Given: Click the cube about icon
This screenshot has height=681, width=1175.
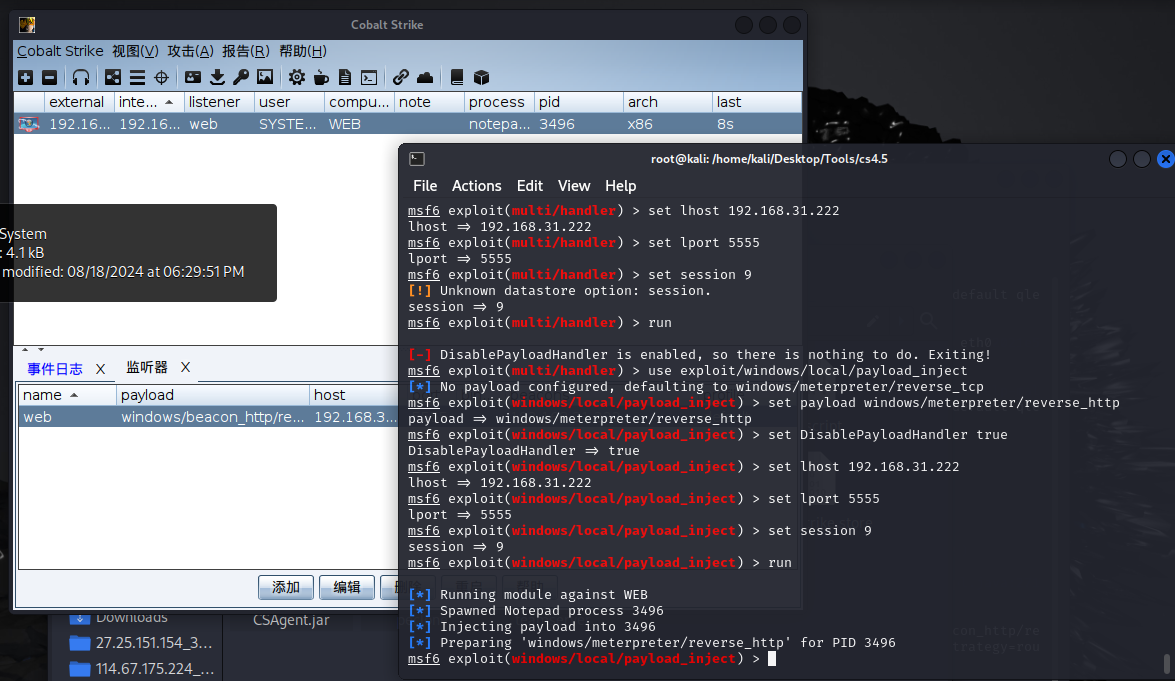Looking at the screenshot, I should pos(481,77).
